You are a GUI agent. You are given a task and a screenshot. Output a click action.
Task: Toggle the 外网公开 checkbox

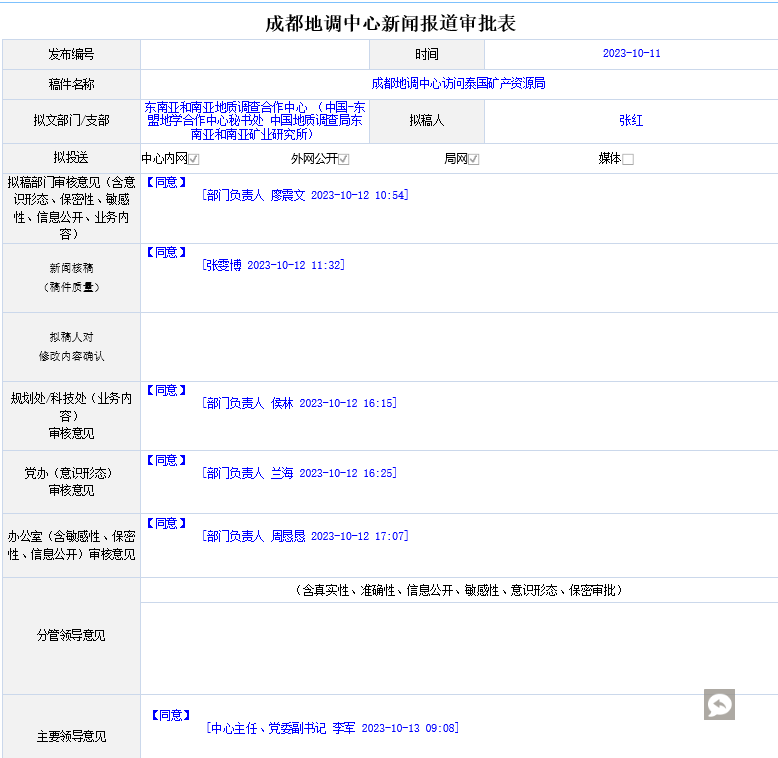click(344, 159)
